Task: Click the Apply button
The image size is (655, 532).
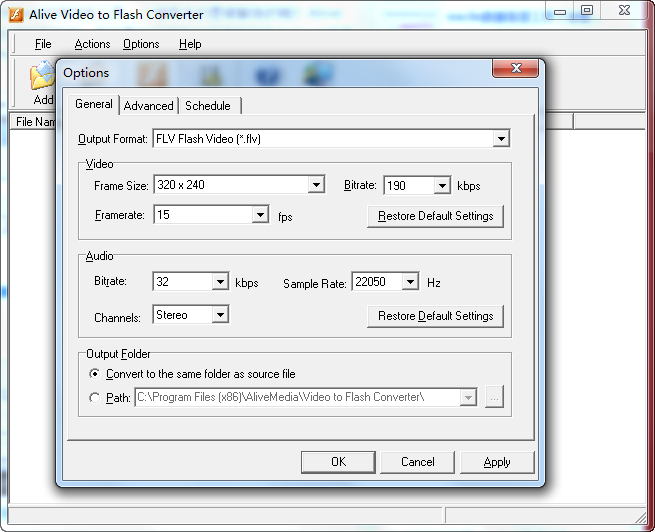Action: click(x=497, y=462)
